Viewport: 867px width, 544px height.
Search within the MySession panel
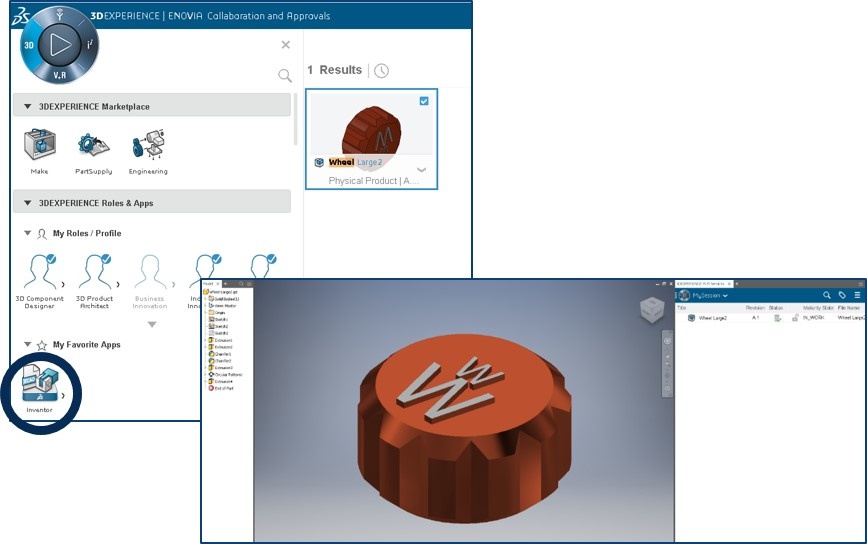(827, 295)
